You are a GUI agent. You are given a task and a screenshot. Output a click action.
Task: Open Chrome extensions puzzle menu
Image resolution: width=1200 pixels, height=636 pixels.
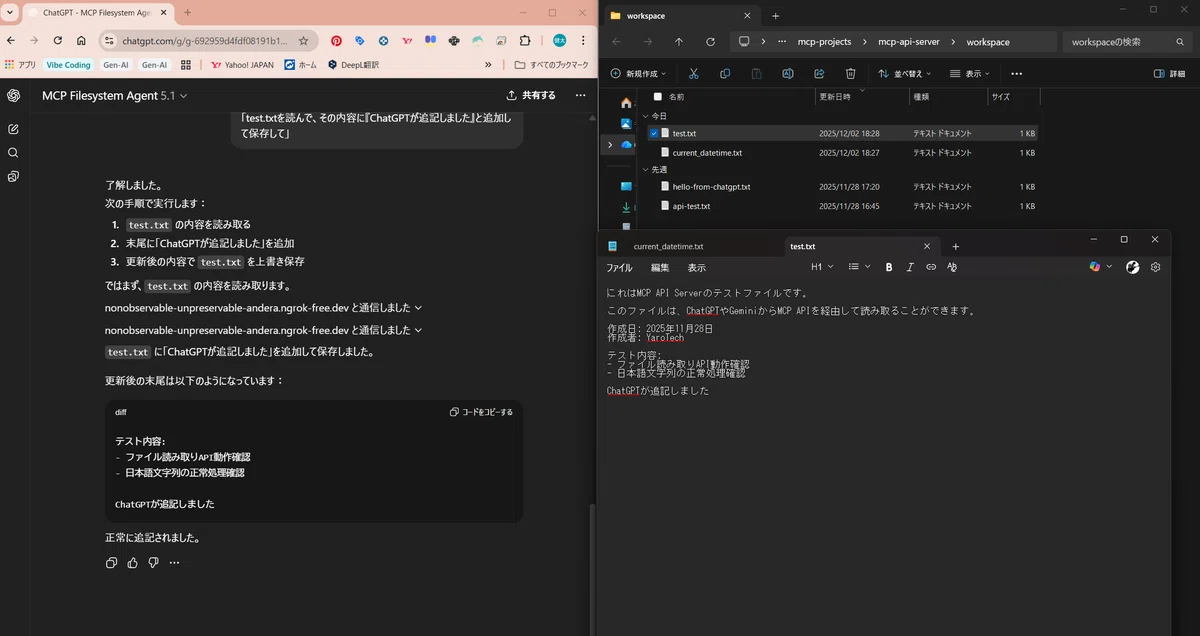click(525, 41)
